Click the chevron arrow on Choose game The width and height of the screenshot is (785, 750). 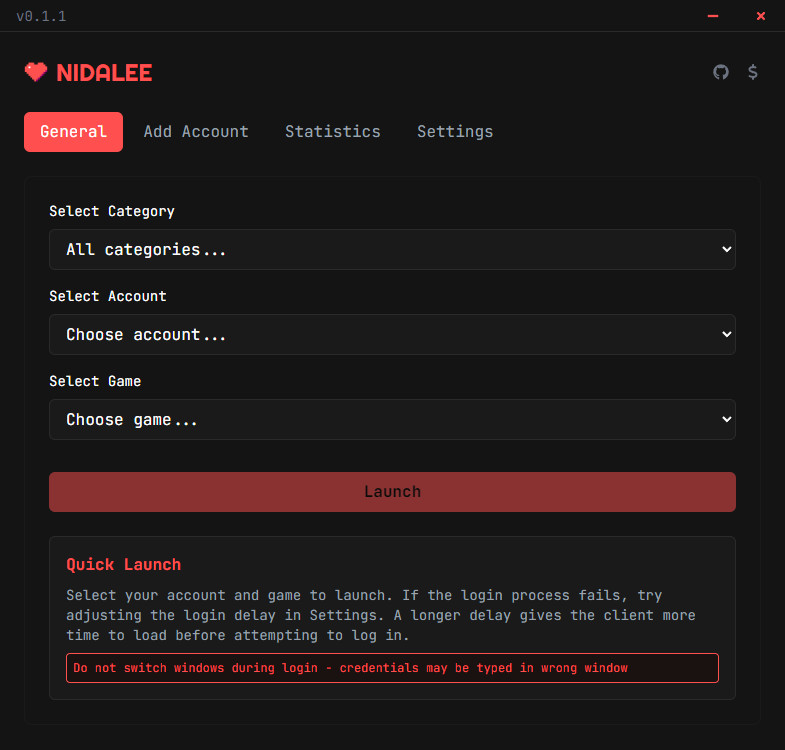click(x=726, y=419)
